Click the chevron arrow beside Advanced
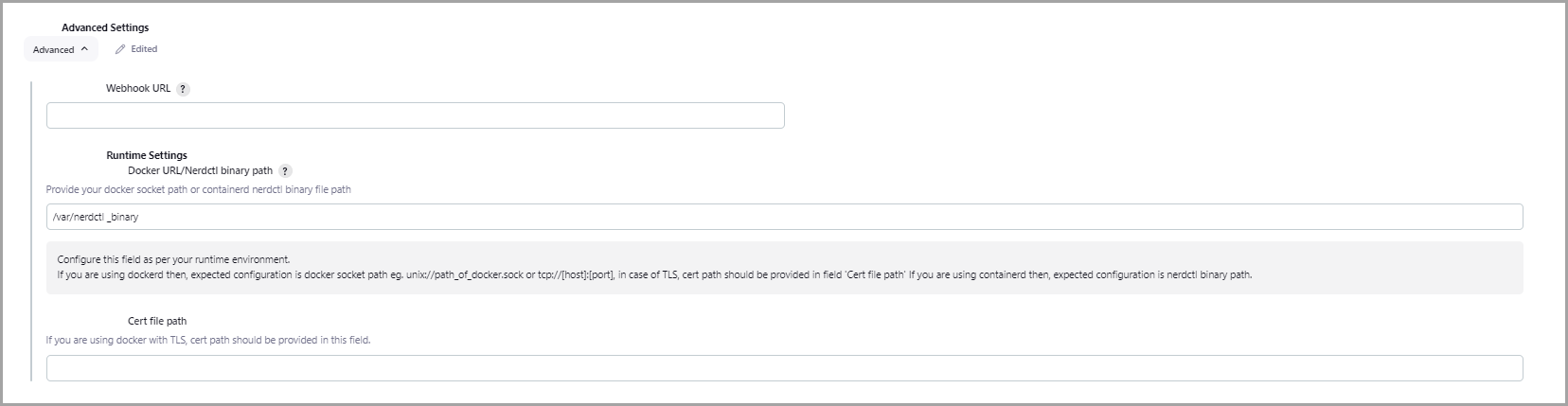Image resolution: width=1568 pixels, height=406 pixels. click(x=84, y=49)
